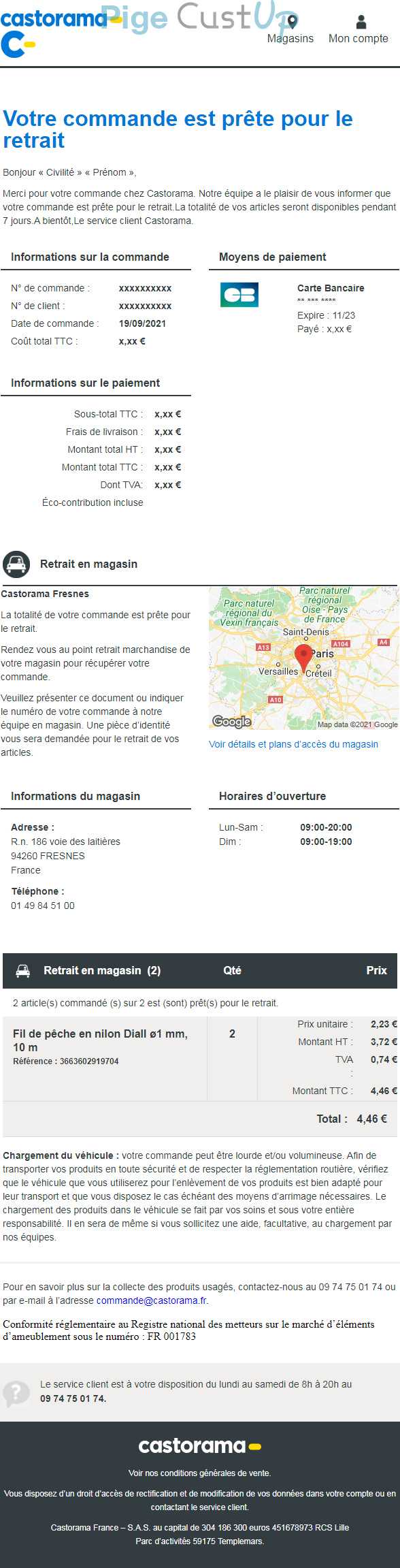The image size is (400, 1568).
Task: Click the reference number 3663602919704
Action: click(x=89, y=1061)
